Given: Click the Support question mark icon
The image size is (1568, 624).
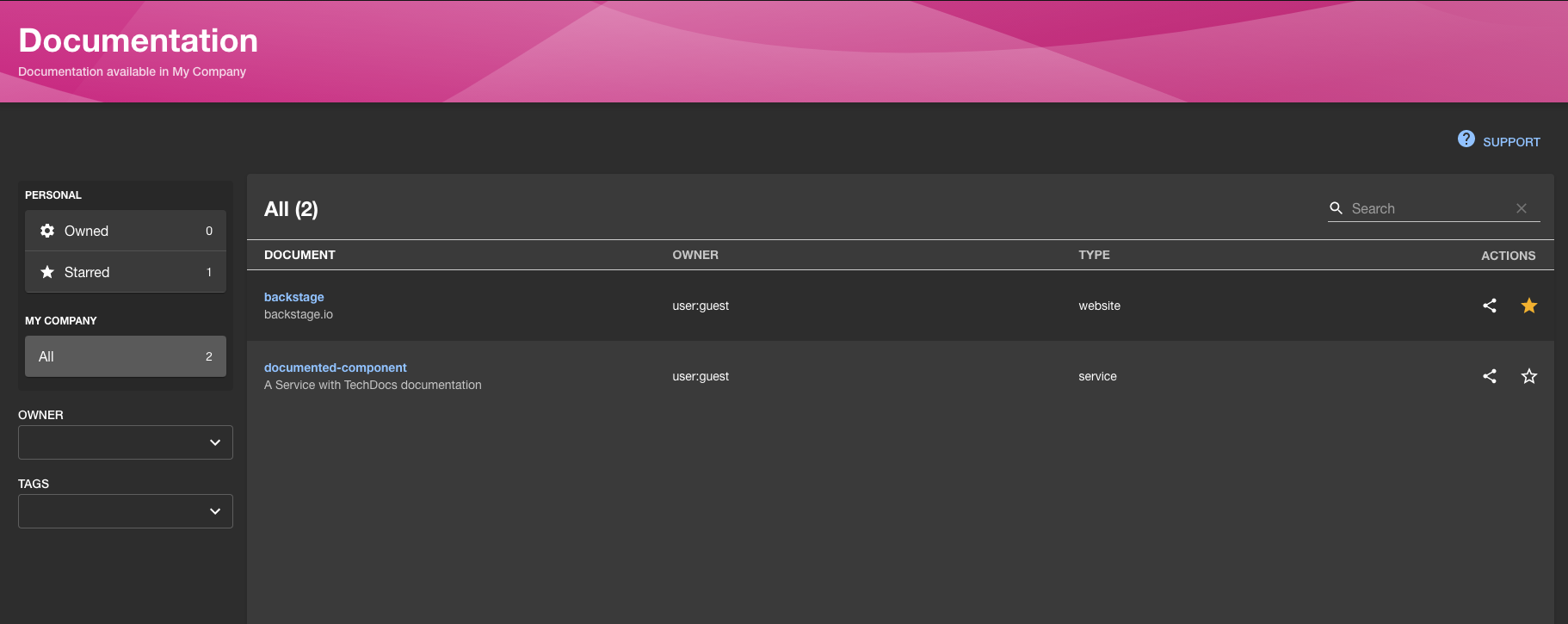Looking at the screenshot, I should coord(1466,139).
